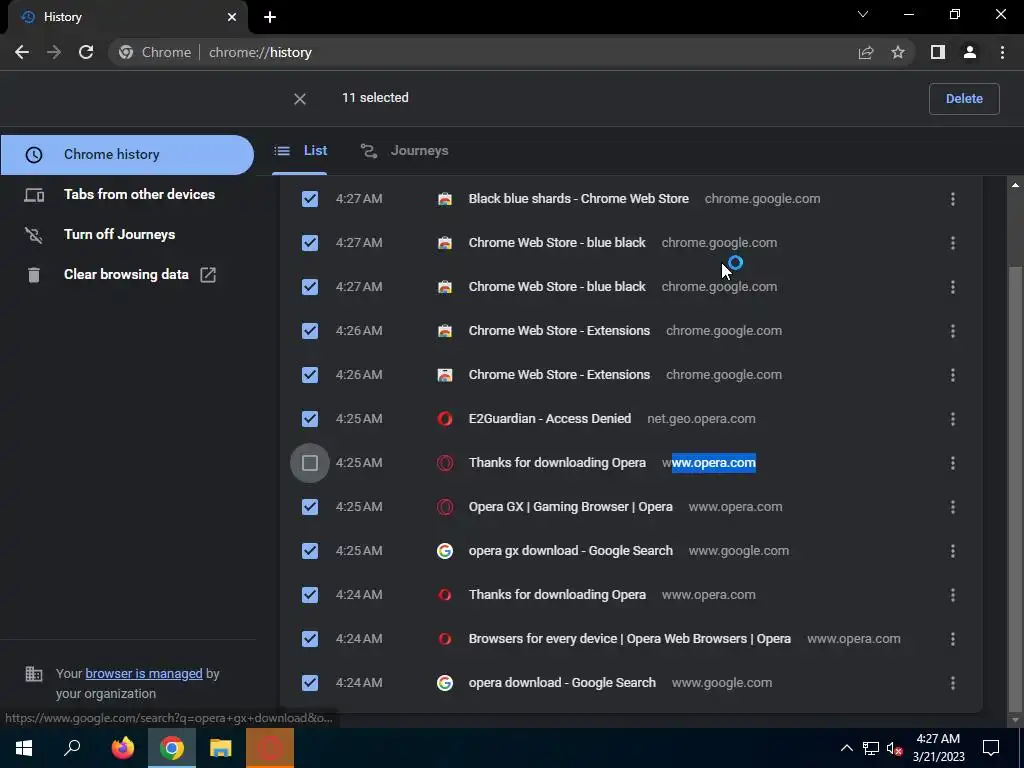The image size is (1024, 768).
Task: Open more actions for opera gx download search
Action: 953,551
